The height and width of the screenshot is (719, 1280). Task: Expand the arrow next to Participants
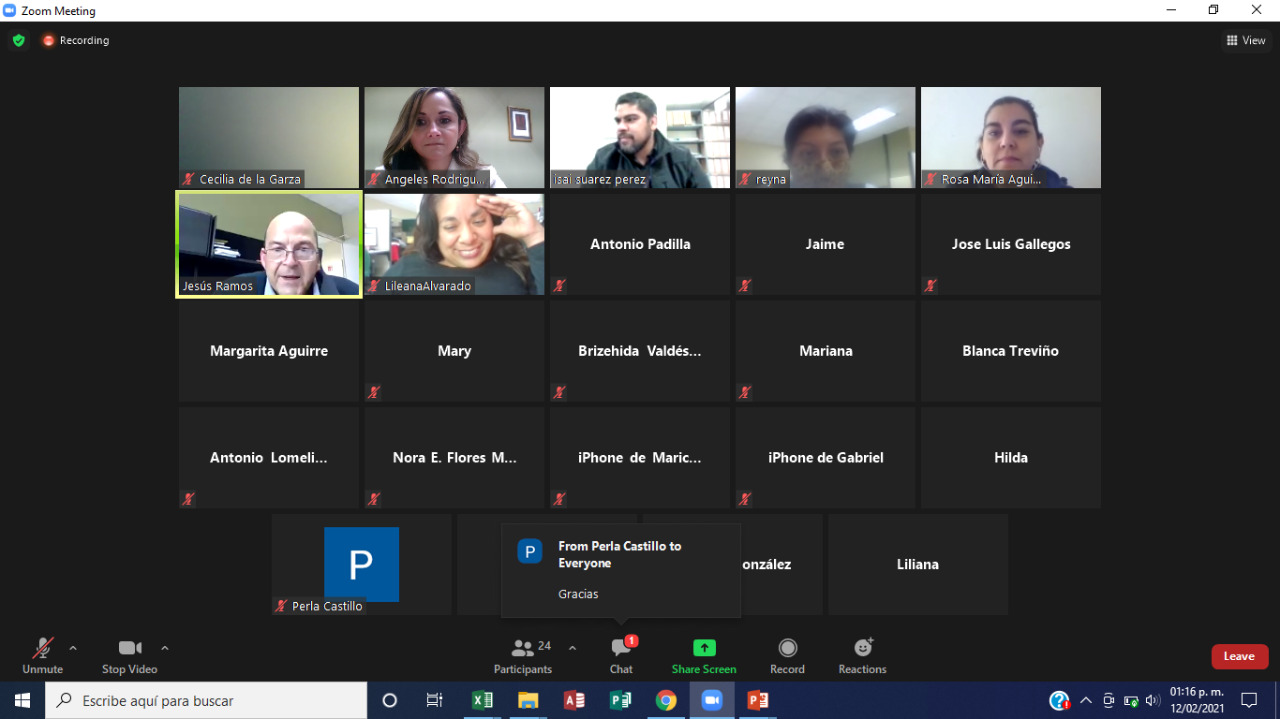click(572, 648)
